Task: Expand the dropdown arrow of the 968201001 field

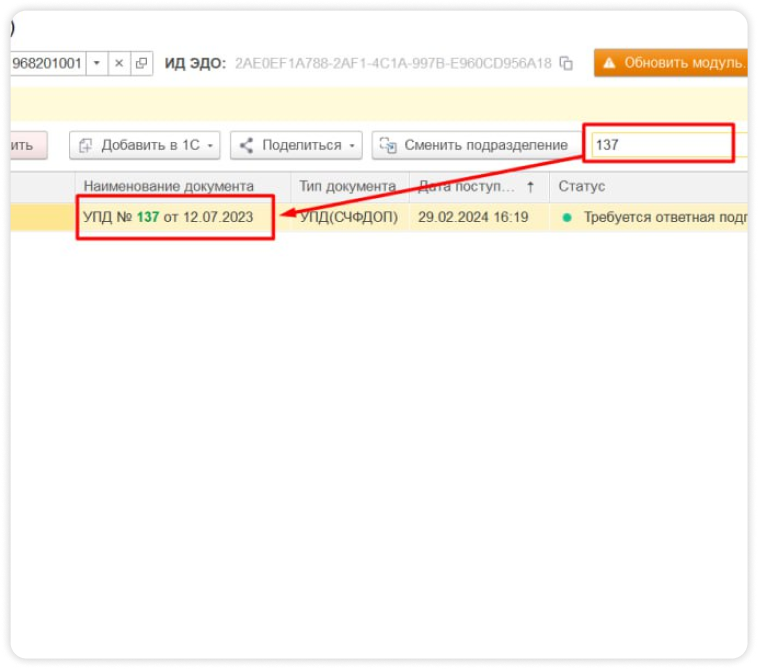Action: tap(97, 63)
